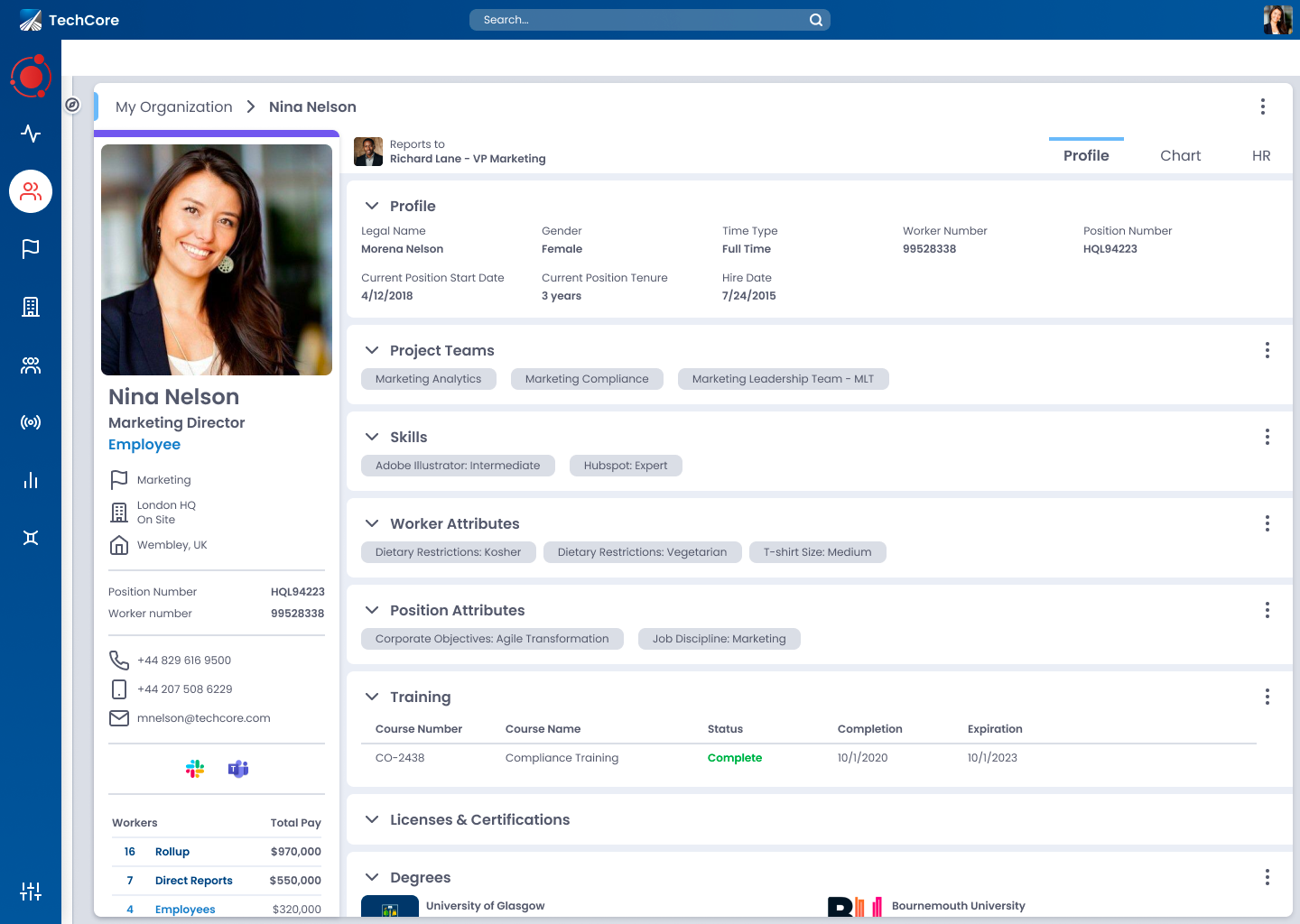
Task: Open the building icon in sidebar
Action: [31, 307]
